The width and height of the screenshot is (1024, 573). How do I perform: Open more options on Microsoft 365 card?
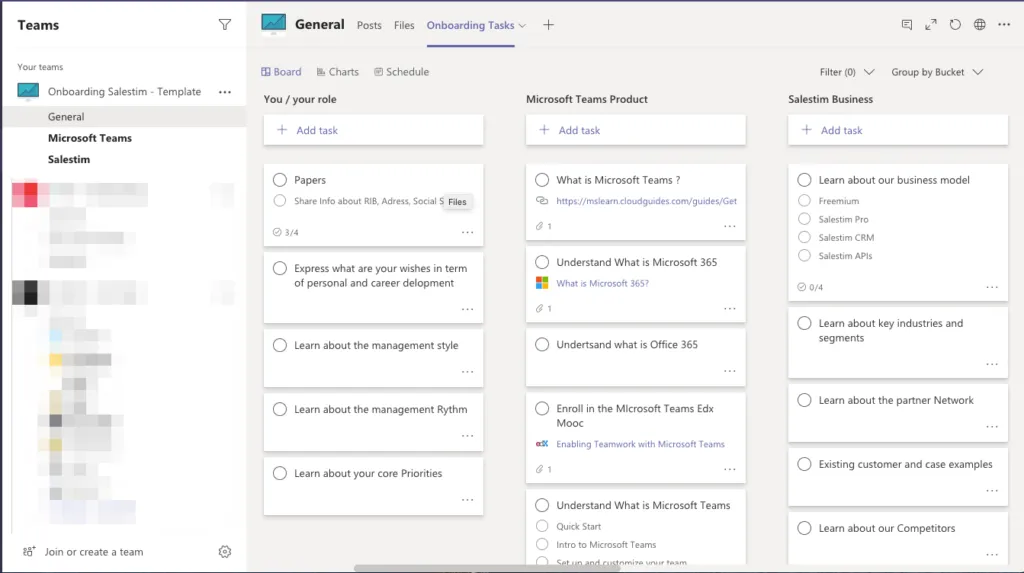tap(729, 308)
